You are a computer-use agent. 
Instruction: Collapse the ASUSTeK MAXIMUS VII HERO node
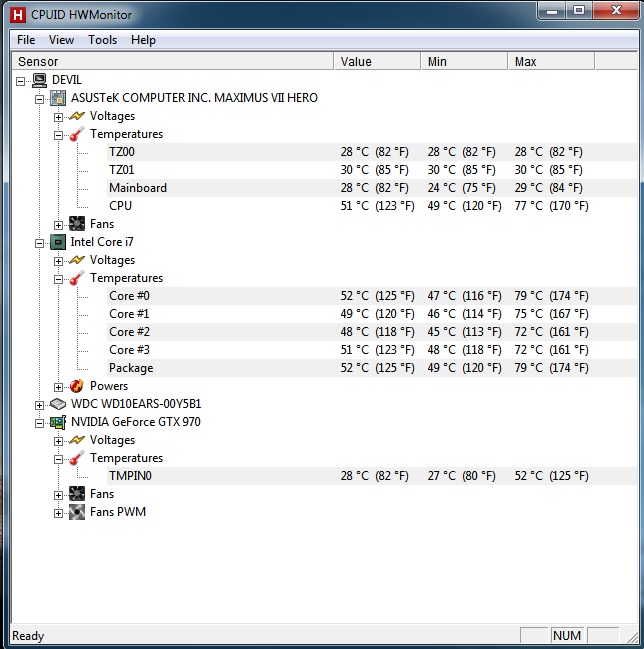point(39,99)
